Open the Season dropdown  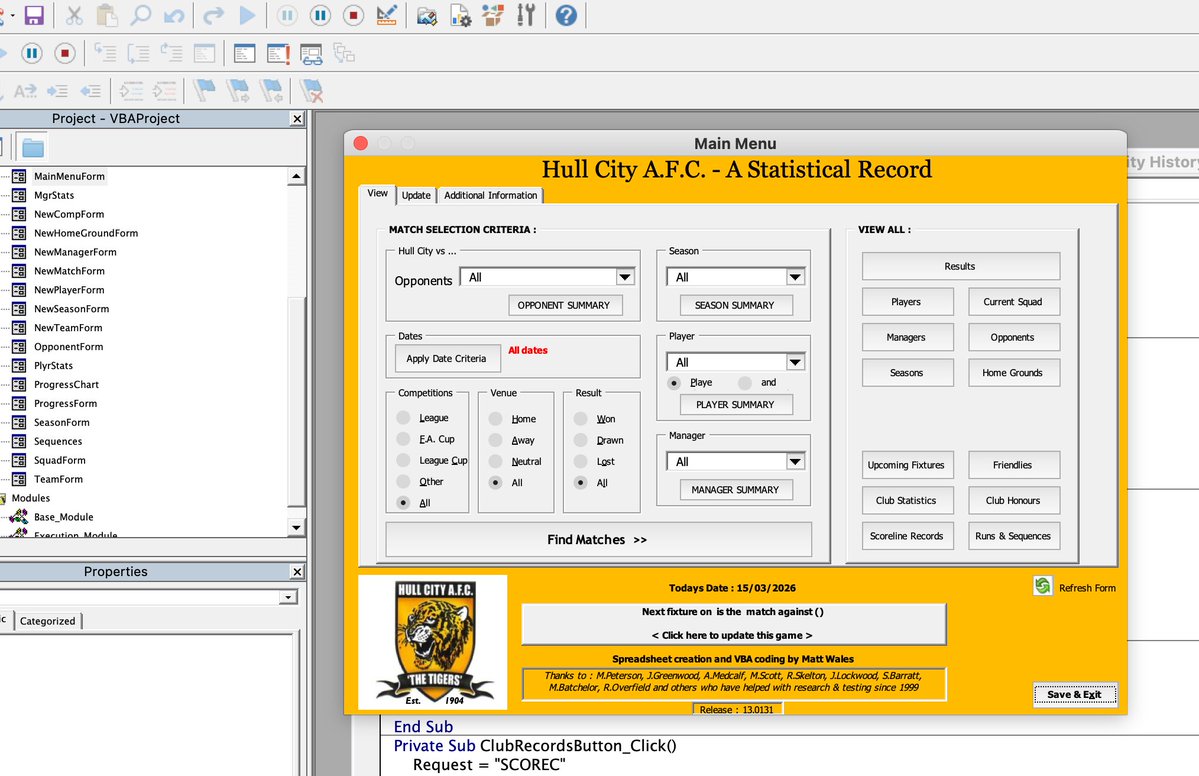(x=795, y=277)
